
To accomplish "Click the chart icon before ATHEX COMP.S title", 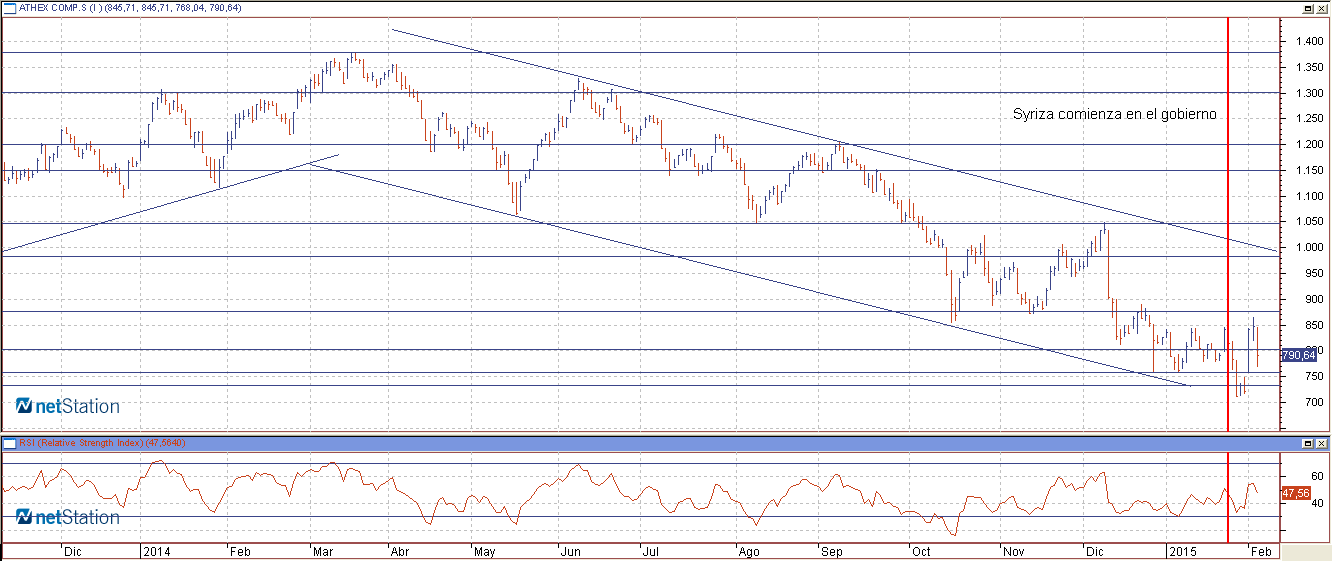I will 10,7.
